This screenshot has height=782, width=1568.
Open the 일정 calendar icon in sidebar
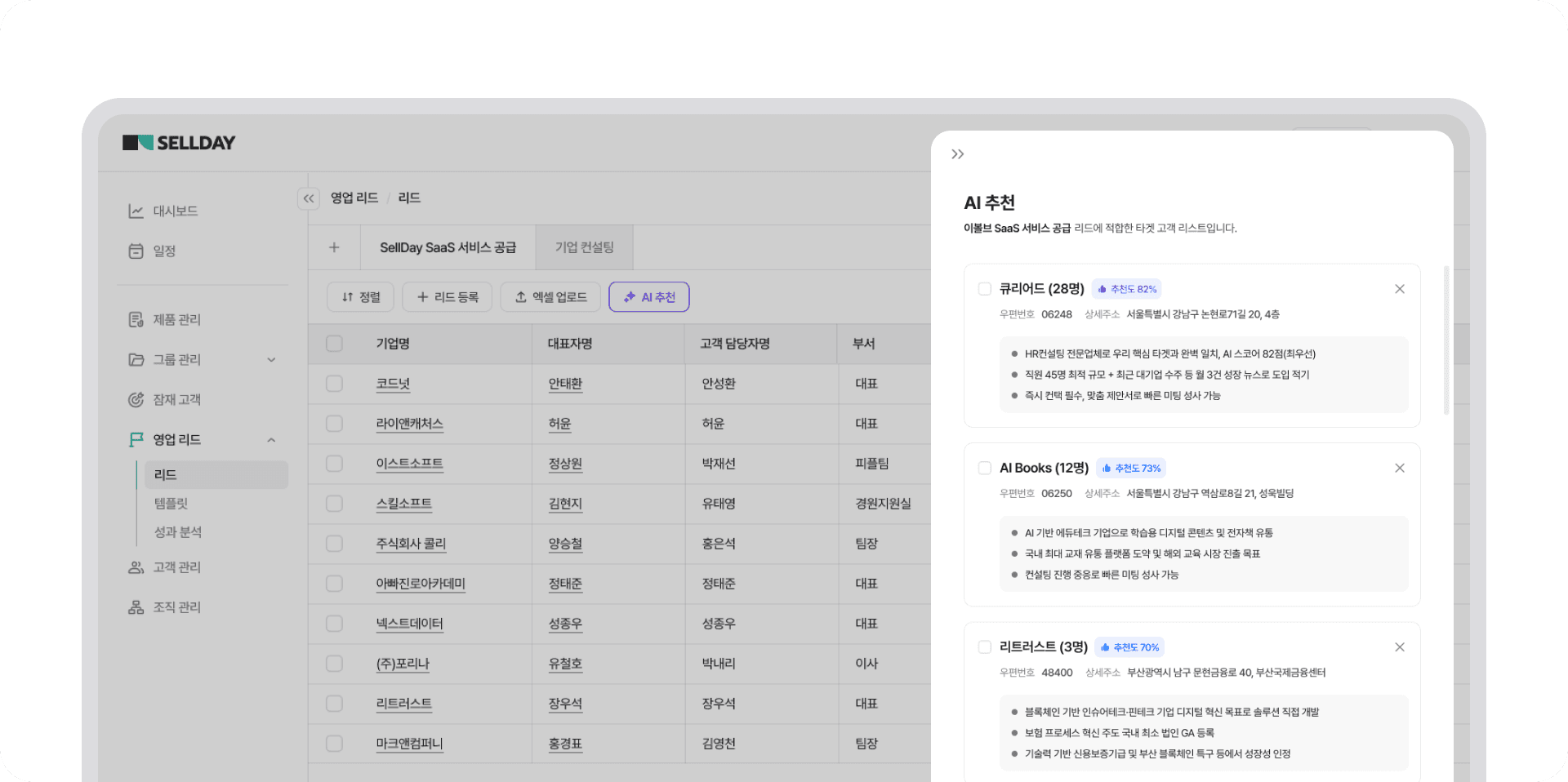136,251
